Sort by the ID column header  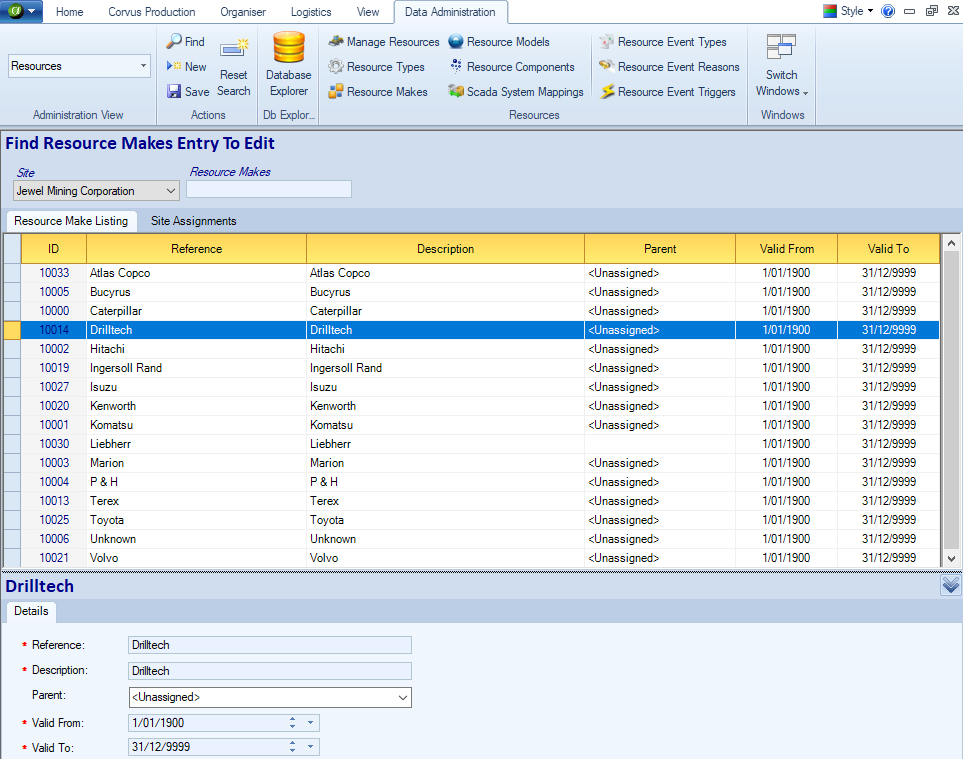tap(54, 249)
